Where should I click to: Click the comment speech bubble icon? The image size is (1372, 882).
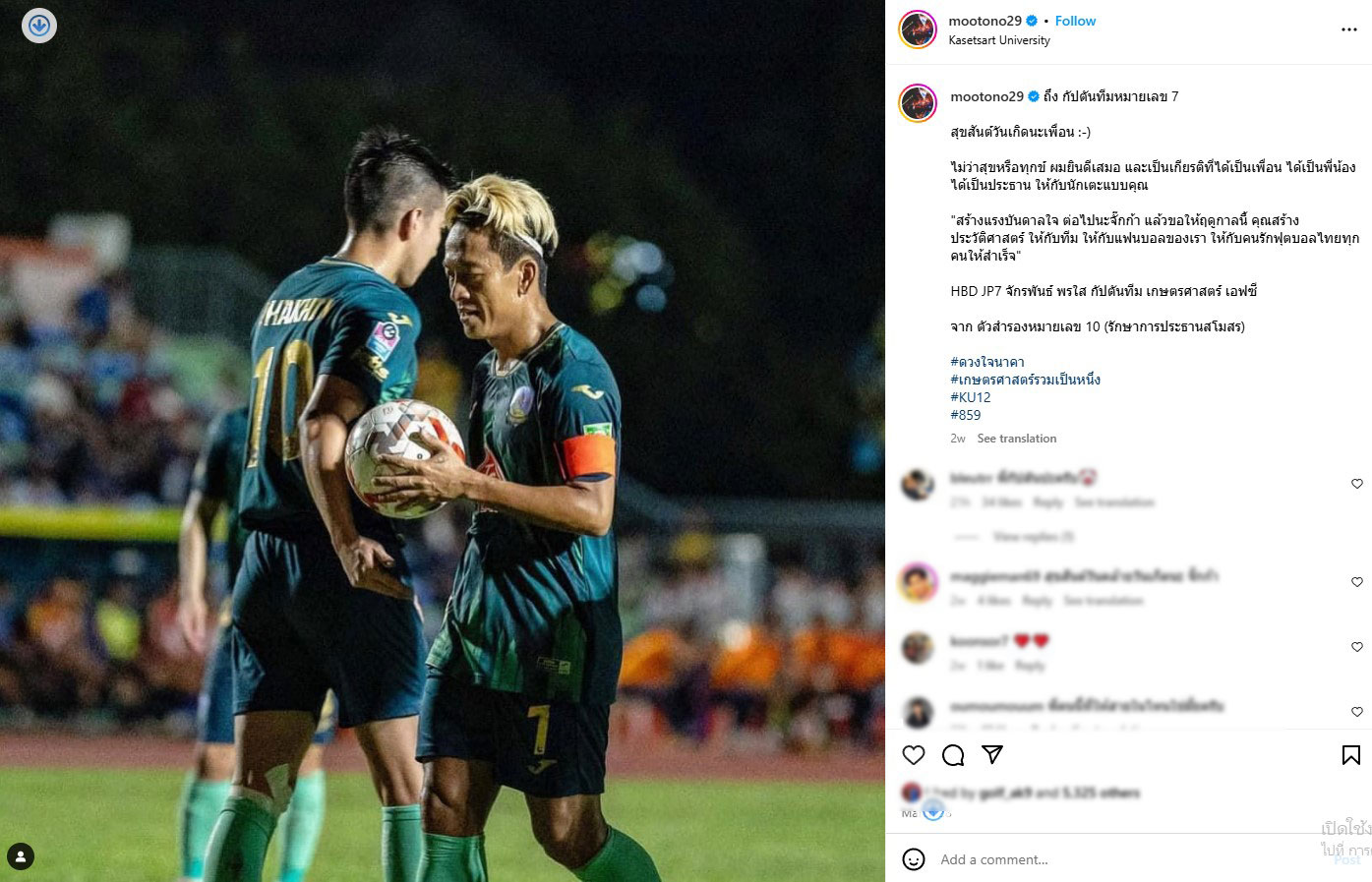[953, 755]
